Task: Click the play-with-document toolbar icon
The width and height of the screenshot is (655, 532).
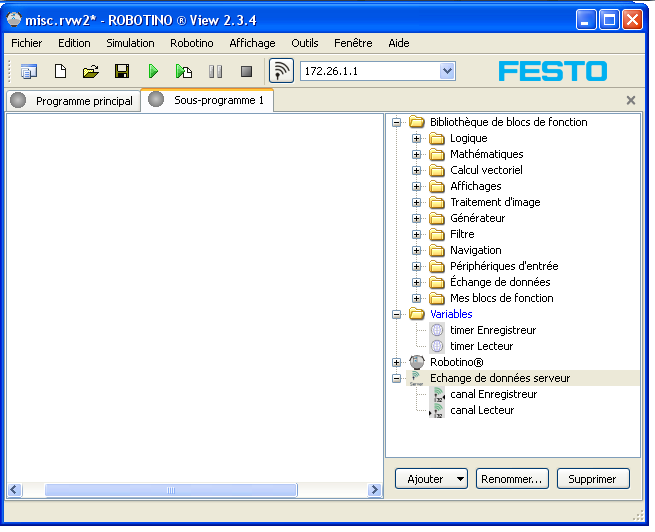Action: 184,71
